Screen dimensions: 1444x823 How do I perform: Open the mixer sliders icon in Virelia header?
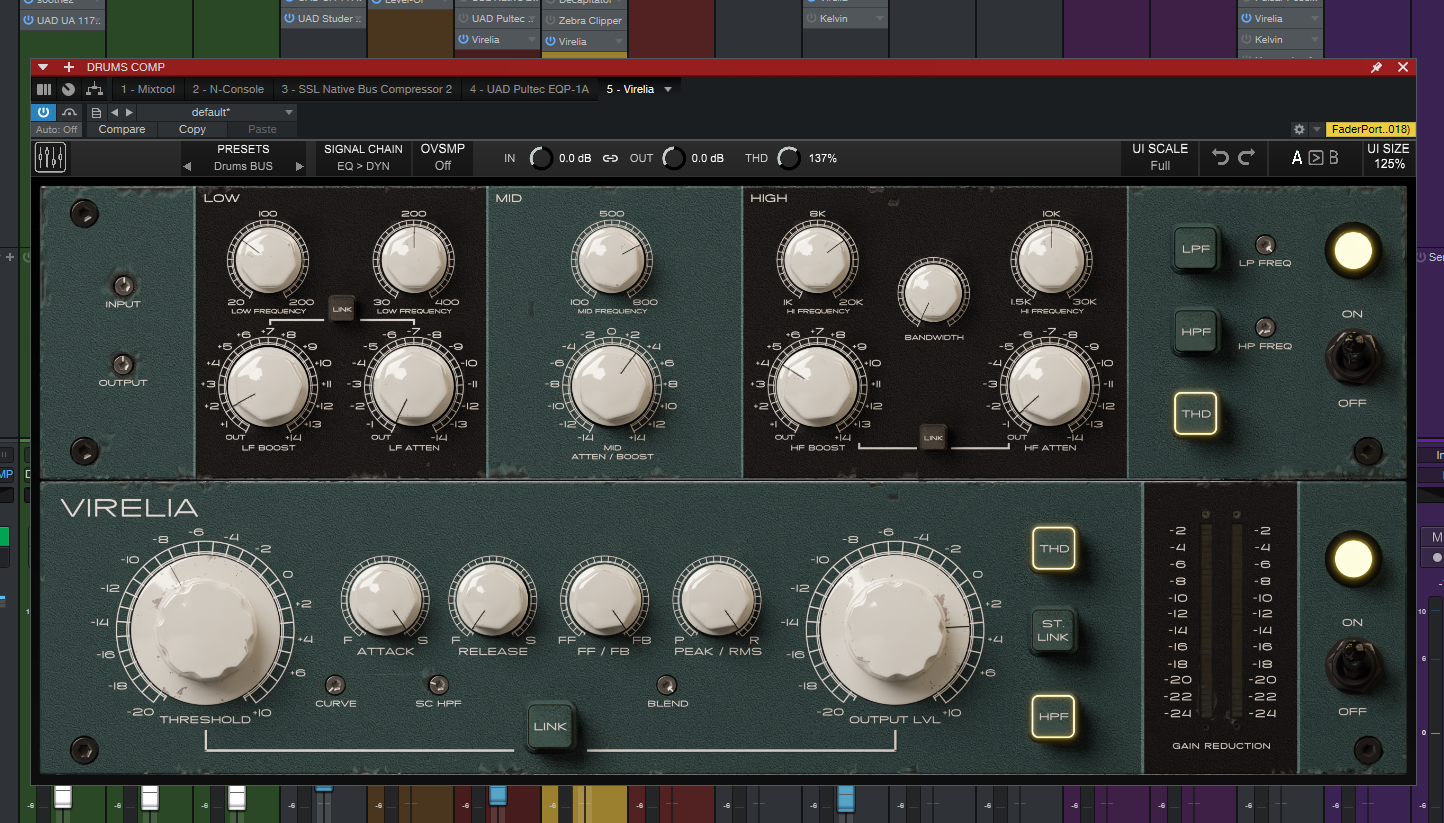pyautogui.click(x=51, y=158)
